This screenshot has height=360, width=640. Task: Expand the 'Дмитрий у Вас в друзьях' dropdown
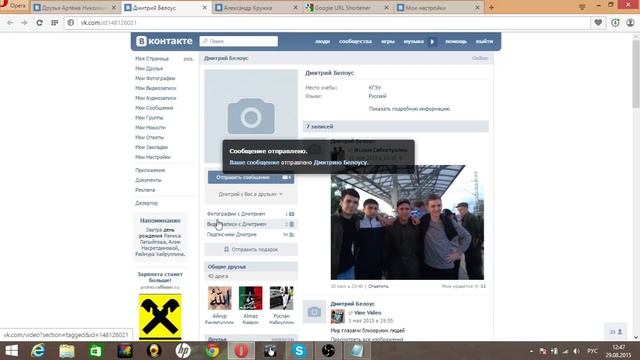[x=251, y=194]
